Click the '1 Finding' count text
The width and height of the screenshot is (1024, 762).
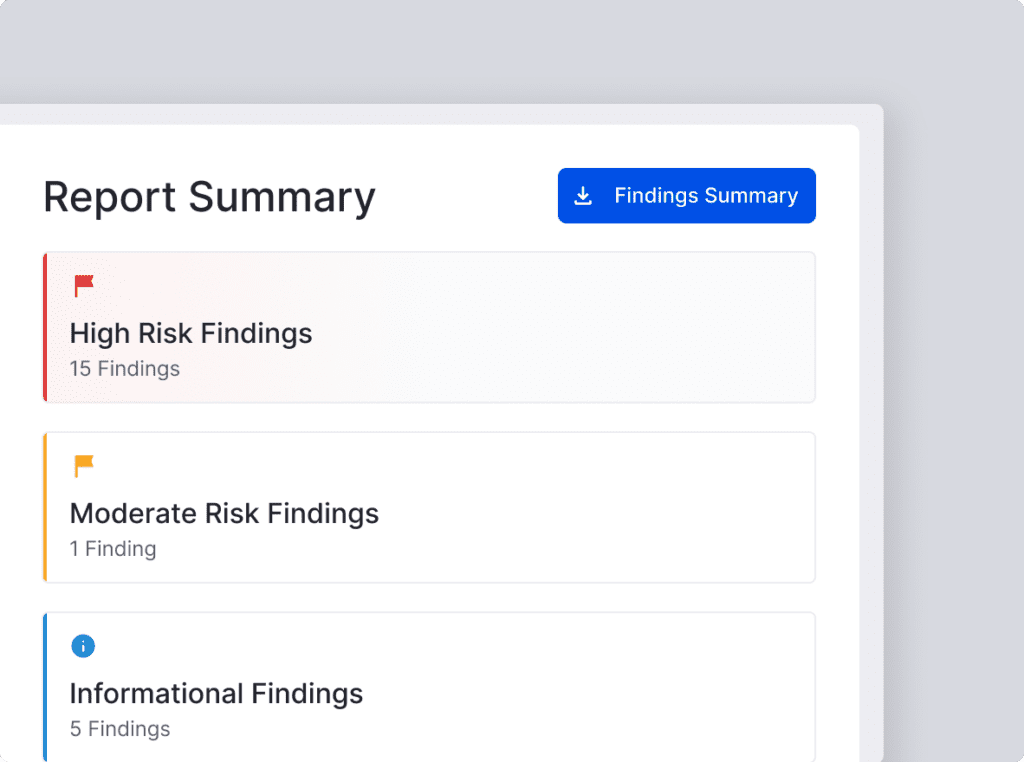click(113, 549)
